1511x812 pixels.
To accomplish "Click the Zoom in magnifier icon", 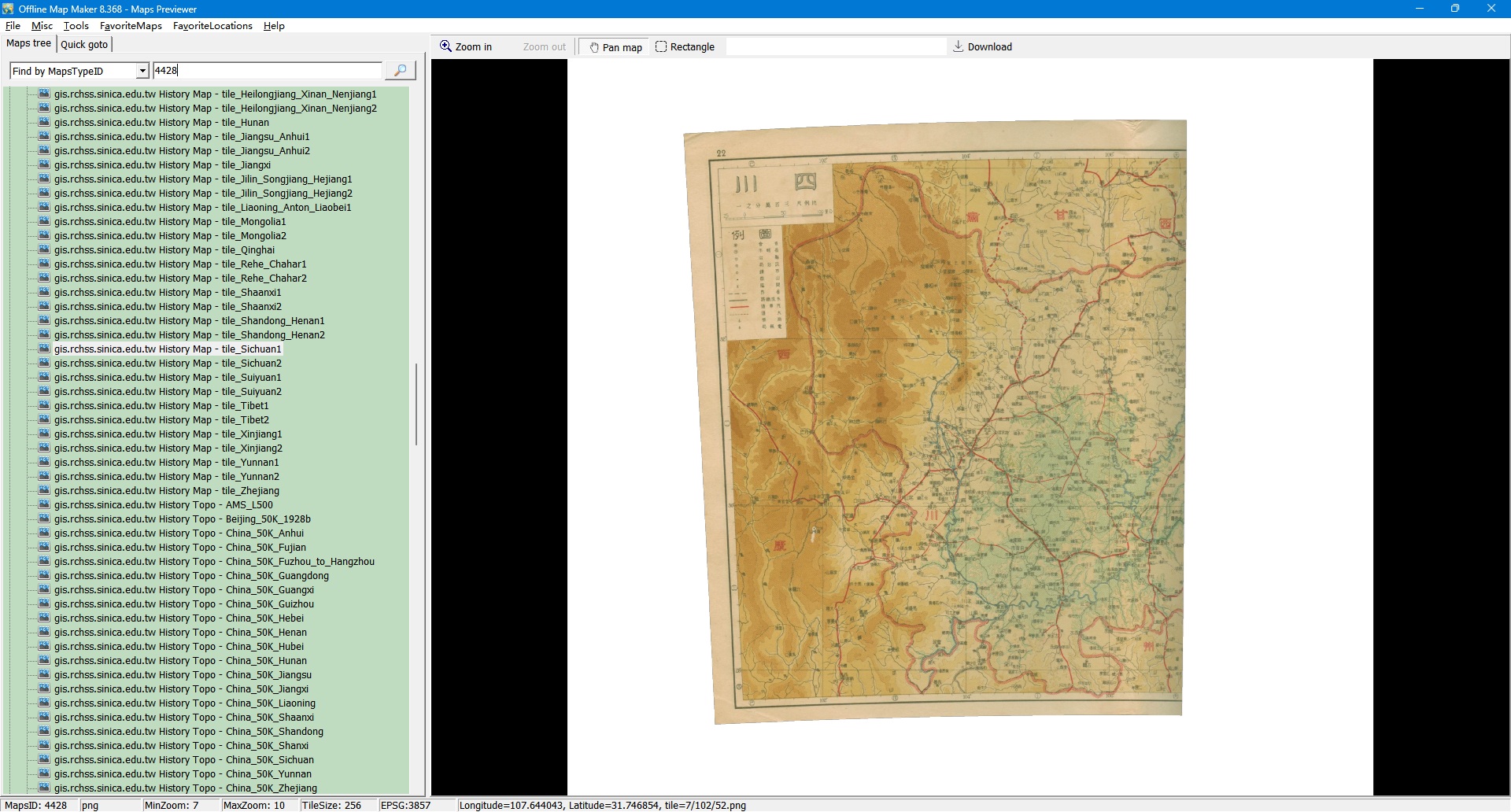I will coord(446,46).
